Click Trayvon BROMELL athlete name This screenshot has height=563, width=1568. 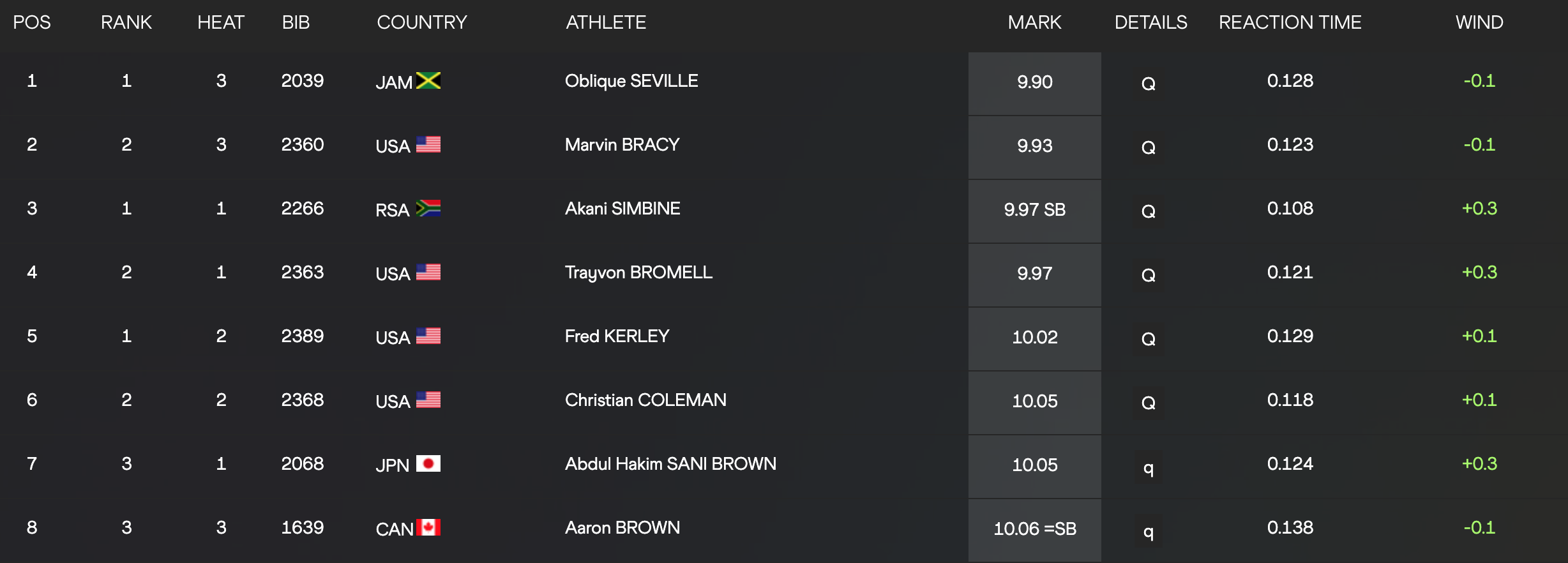[x=638, y=273]
